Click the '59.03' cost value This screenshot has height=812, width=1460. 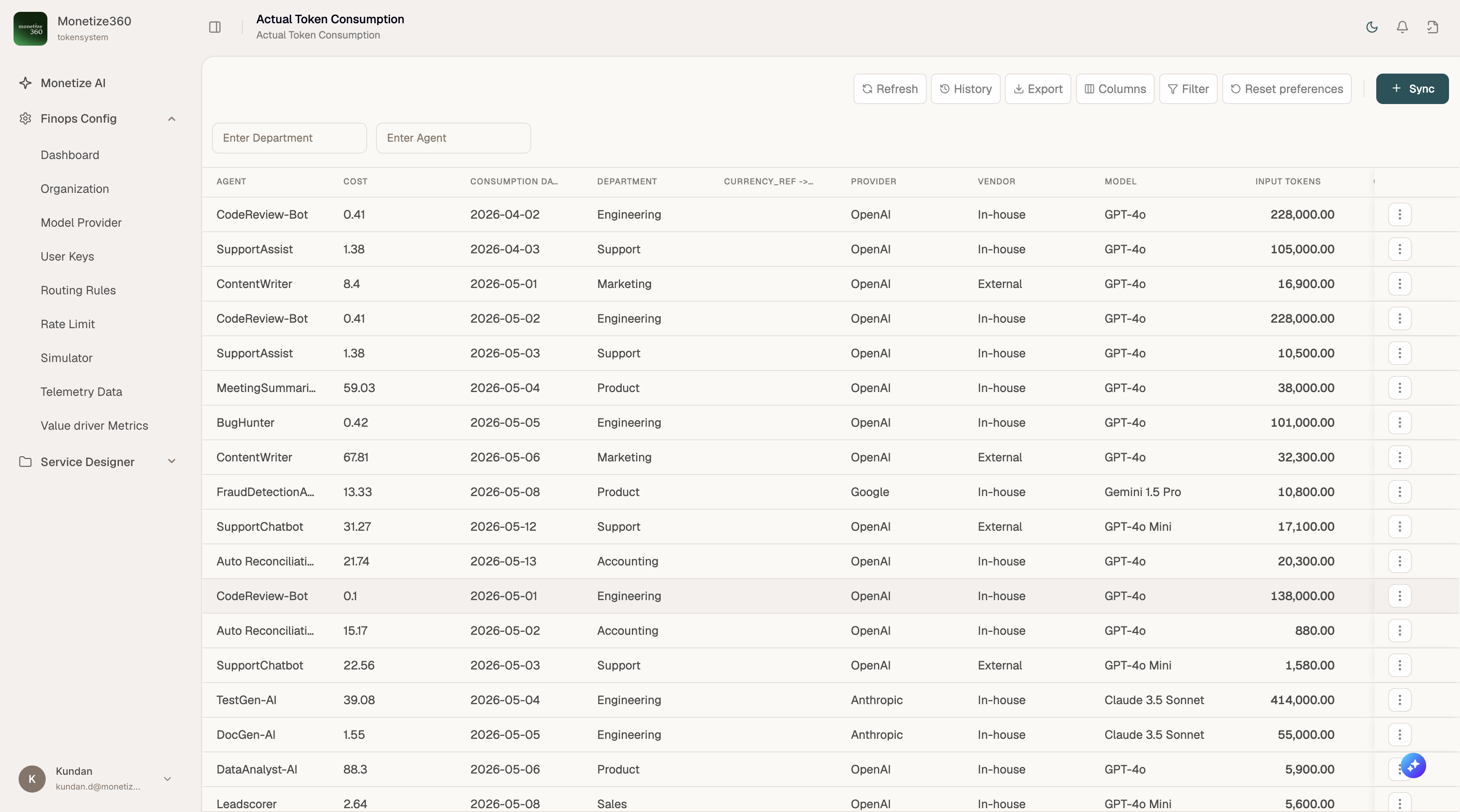click(360, 388)
